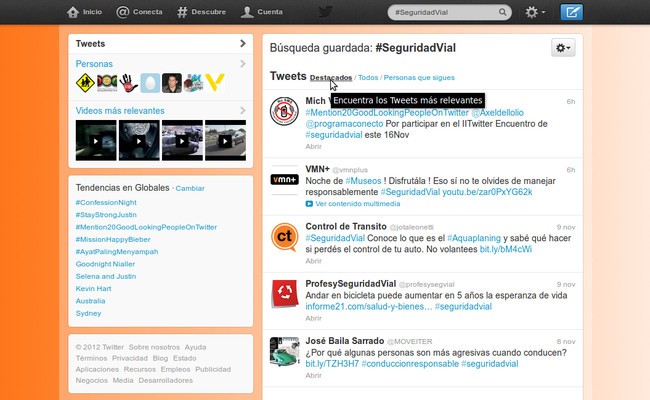650x400 pixels.
Task: Play the second relevant video thumbnail
Action: tap(139, 141)
